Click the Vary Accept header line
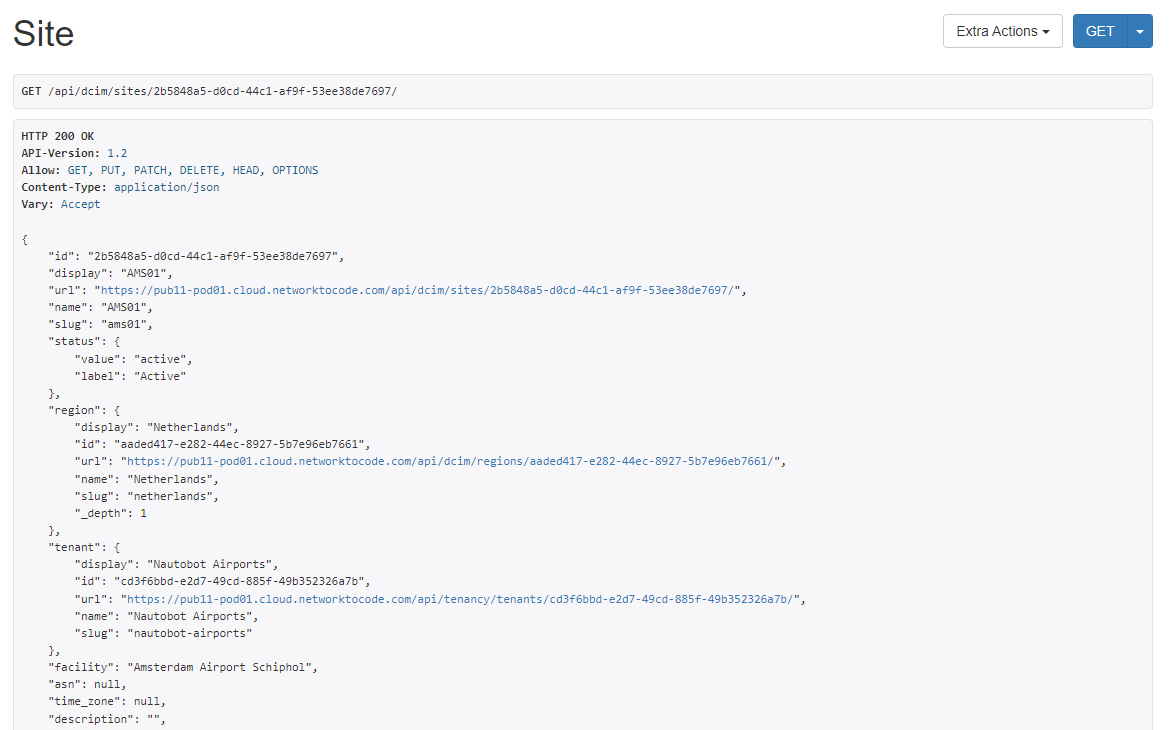The width and height of the screenshot is (1170, 730). 60,204
